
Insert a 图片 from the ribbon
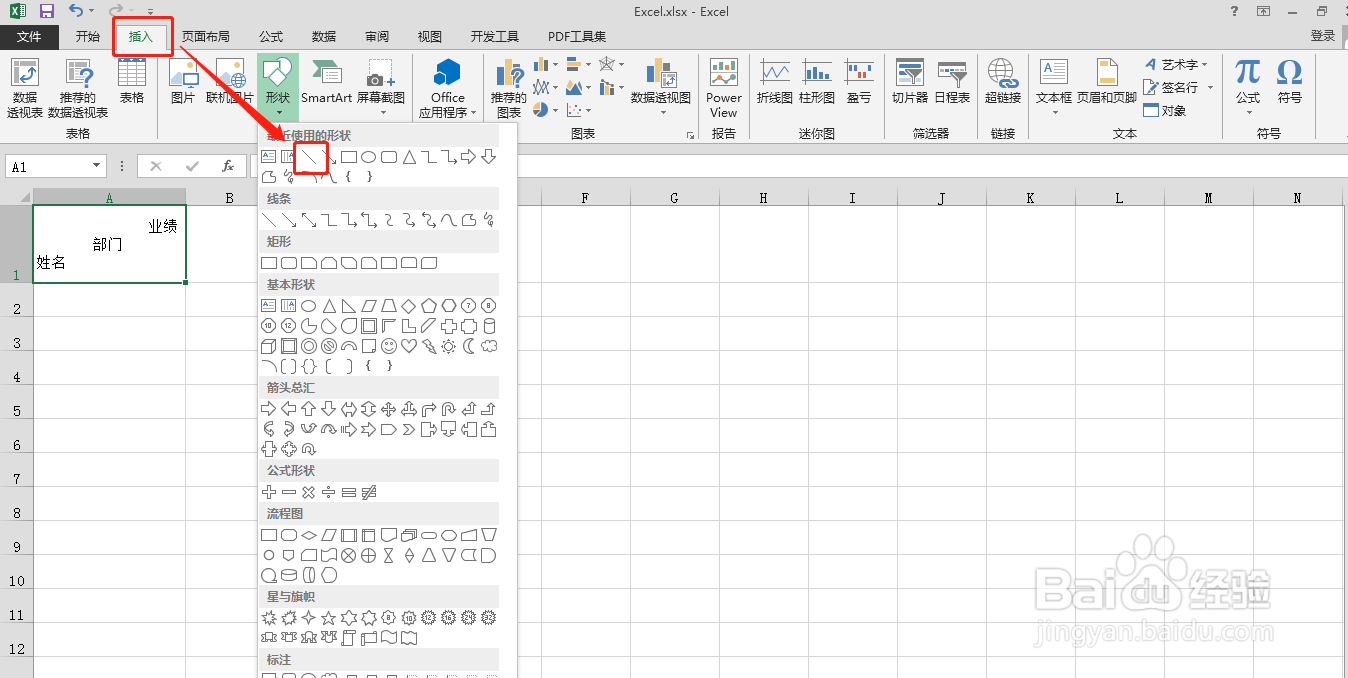[x=183, y=81]
